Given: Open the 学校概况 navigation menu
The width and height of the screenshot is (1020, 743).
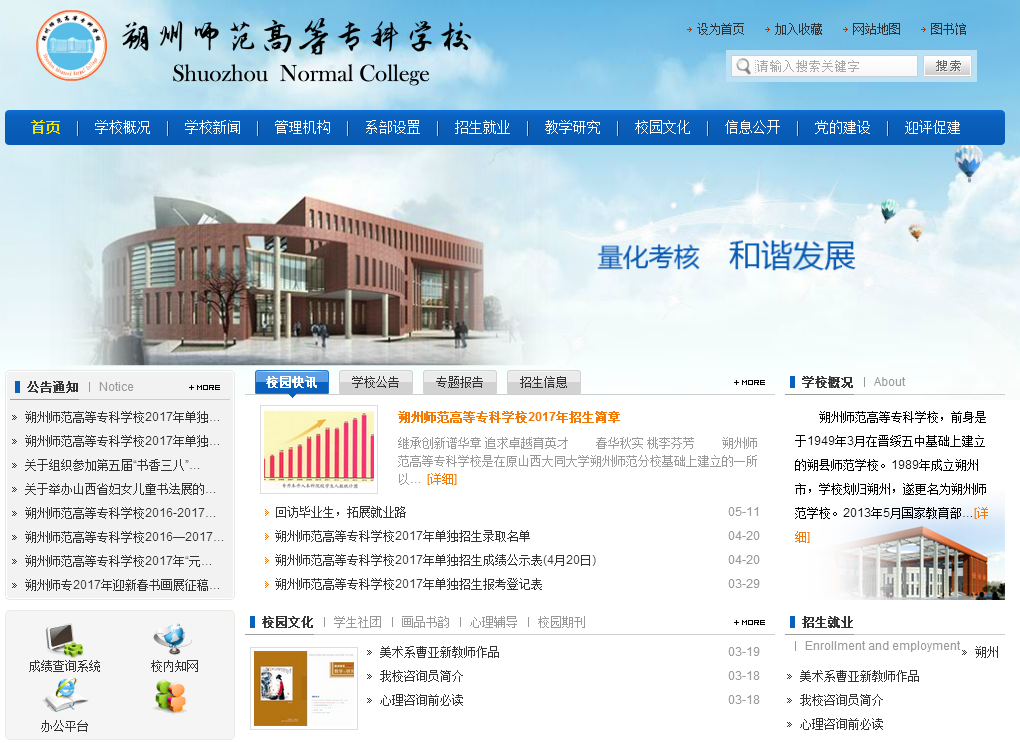Looking at the screenshot, I should pyautogui.click(x=122, y=128).
